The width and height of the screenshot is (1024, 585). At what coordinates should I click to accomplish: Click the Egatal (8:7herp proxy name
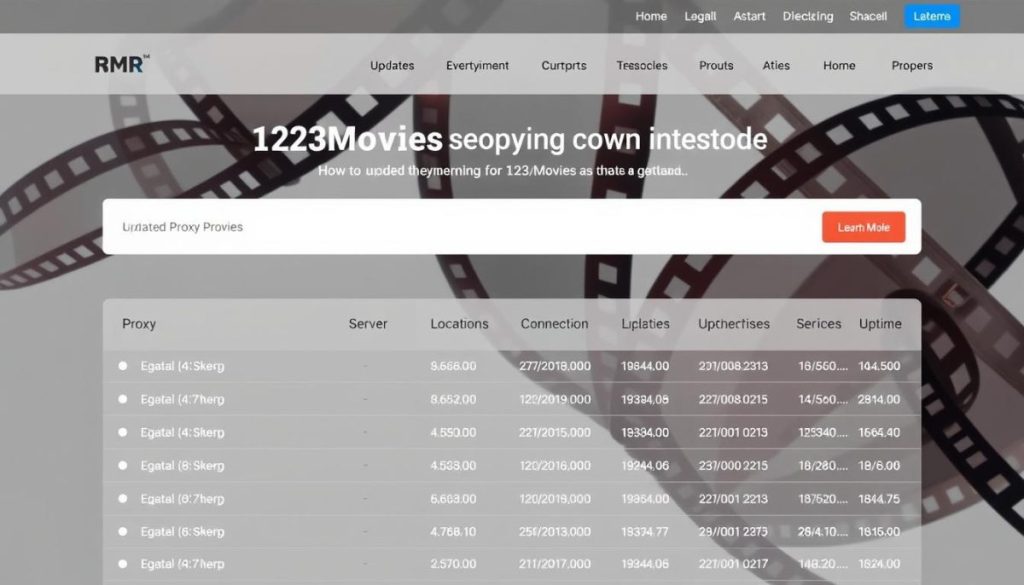tap(182, 499)
